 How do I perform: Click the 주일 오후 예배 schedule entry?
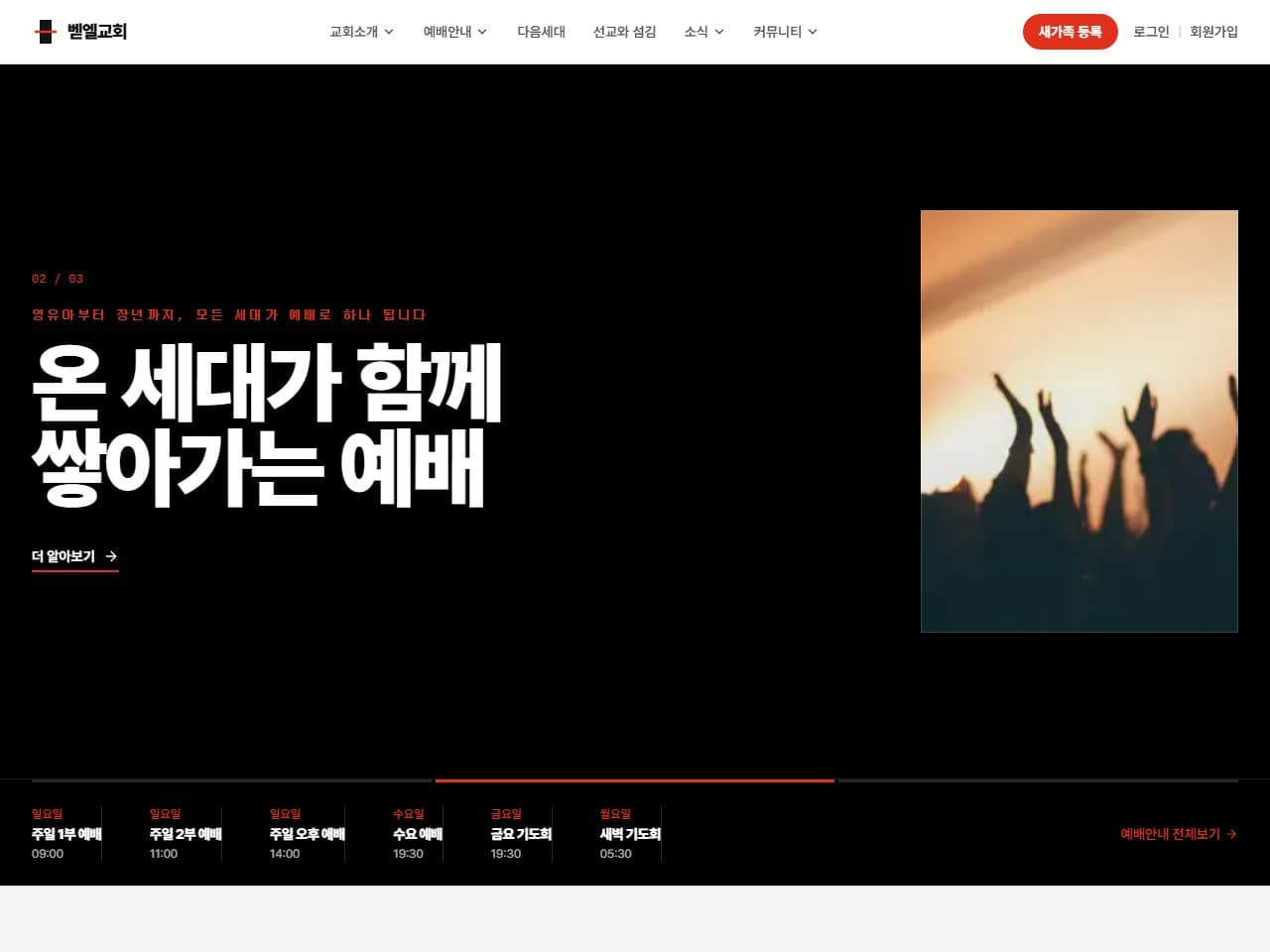307,834
